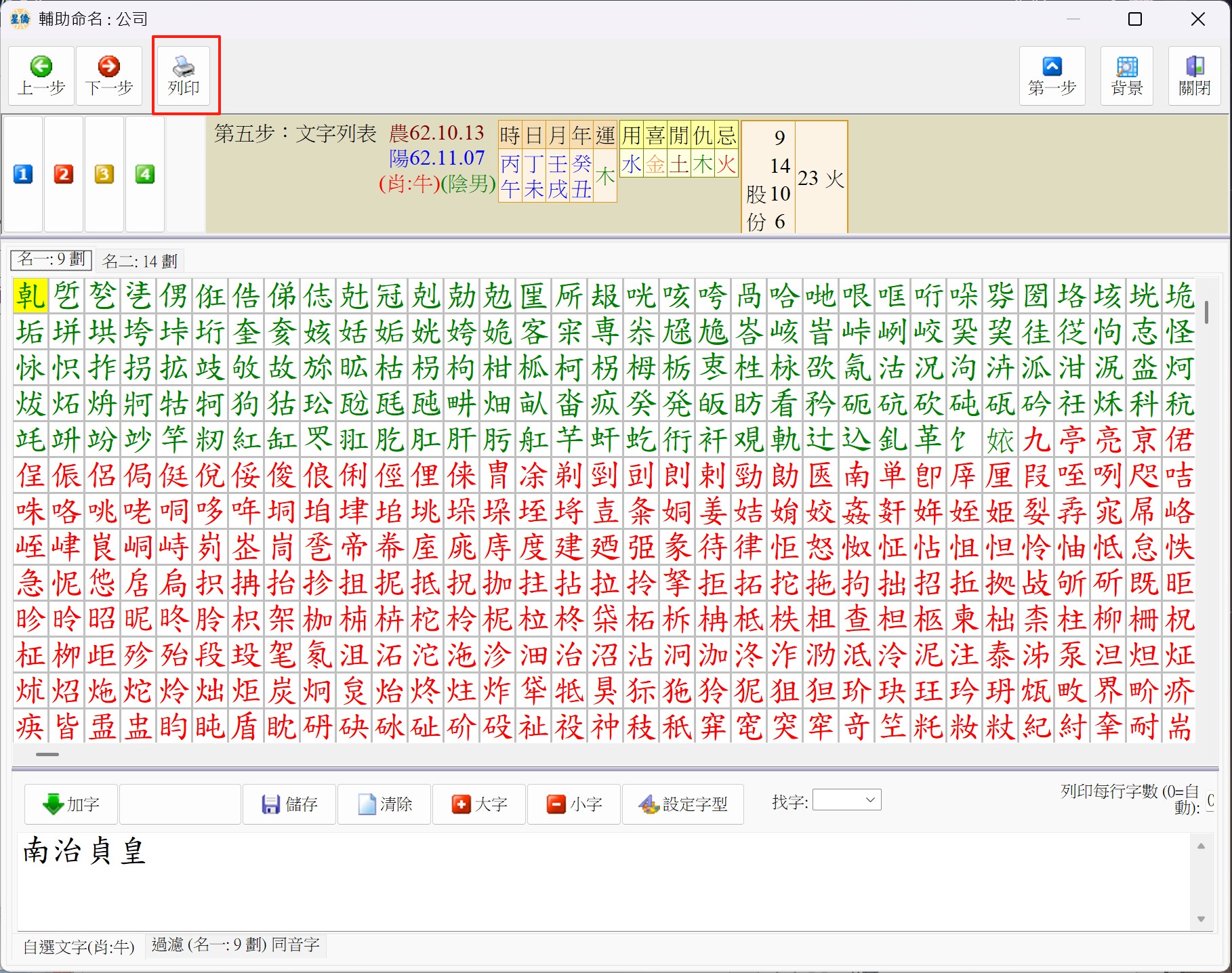Image resolution: width=1232 pixels, height=973 pixels.
Task: Select the green number 4 step icon
Action: (x=145, y=174)
